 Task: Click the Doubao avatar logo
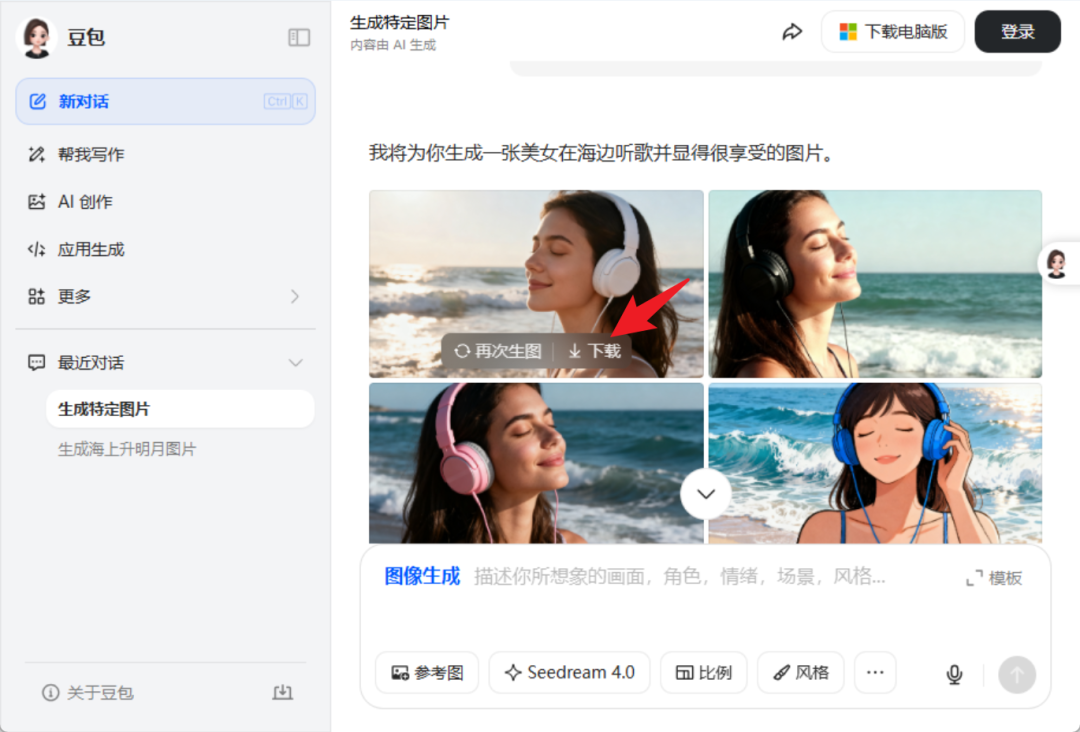coord(37,37)
